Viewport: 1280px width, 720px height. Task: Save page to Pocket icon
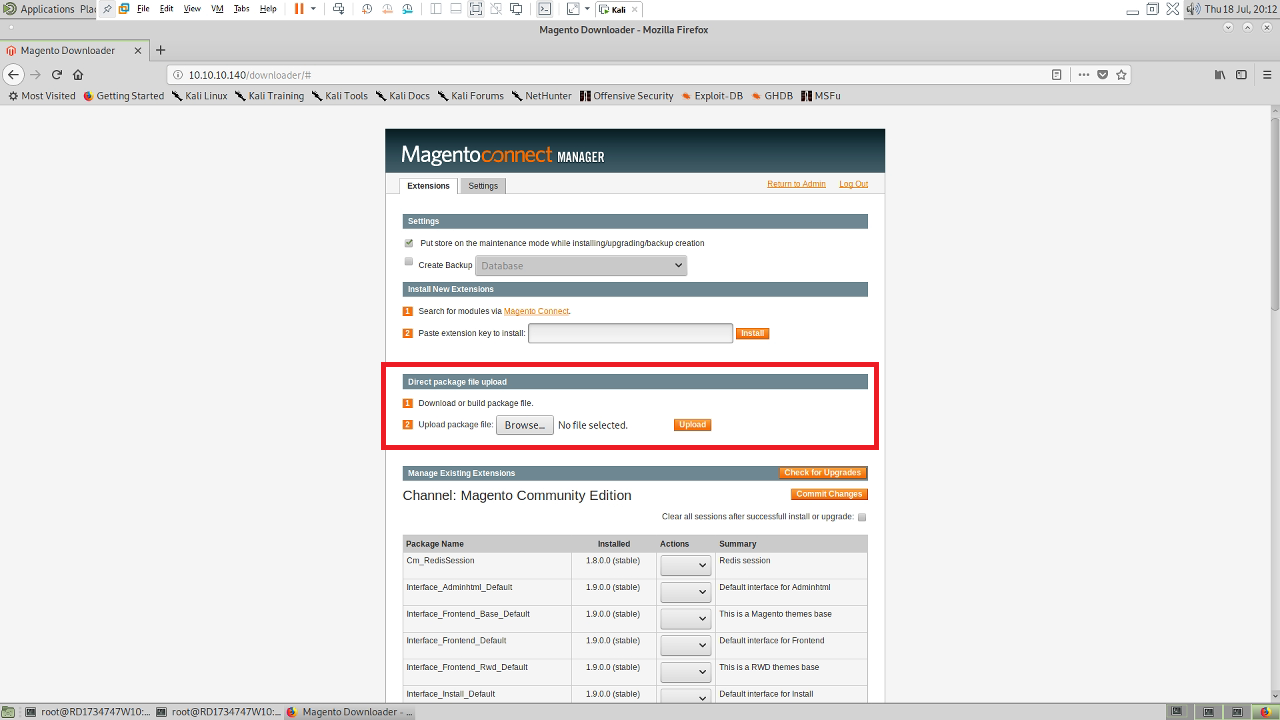pos(1102,74)
